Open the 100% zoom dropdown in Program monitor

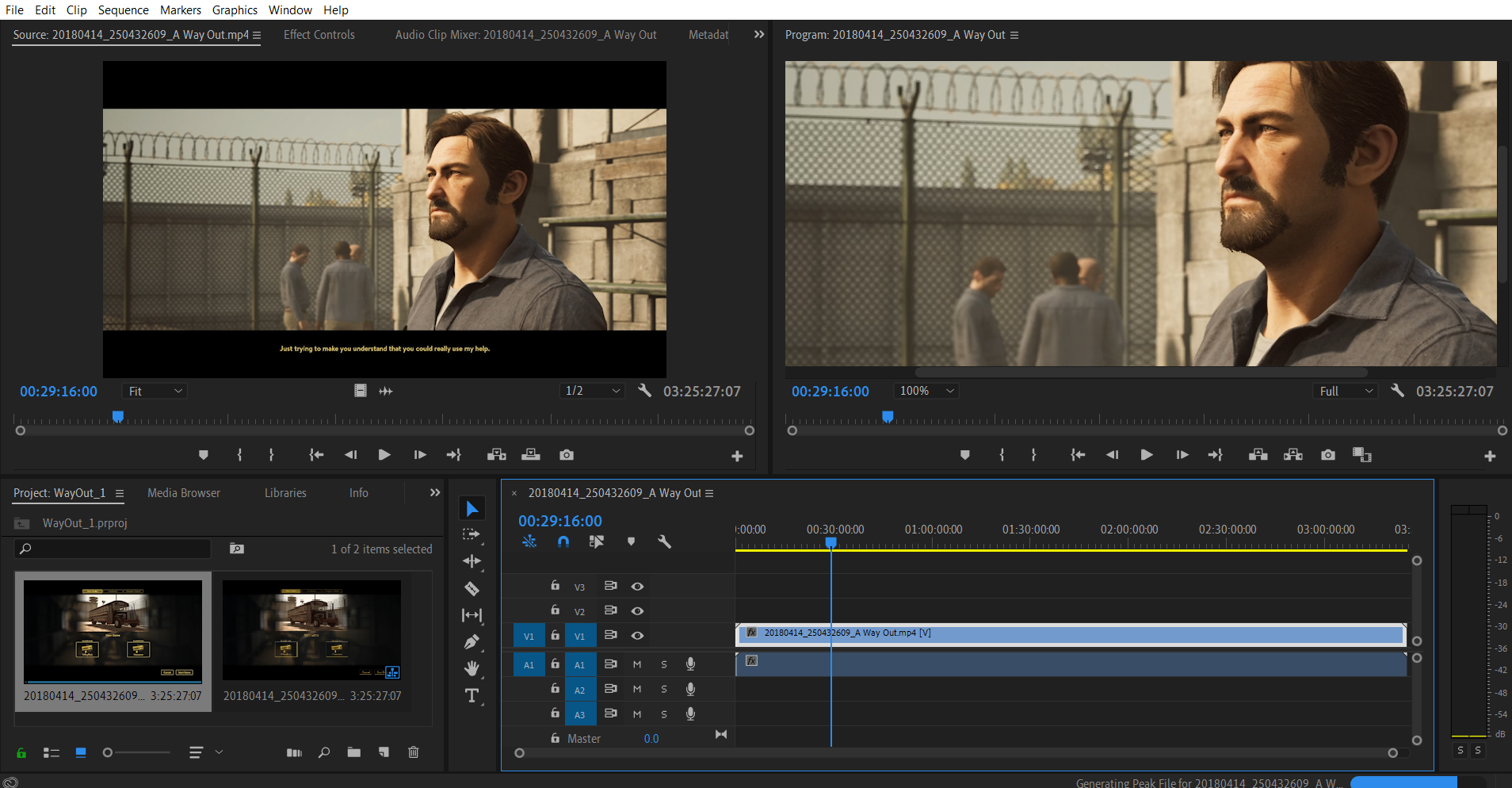pyautogui.click(x=926, y=391)
